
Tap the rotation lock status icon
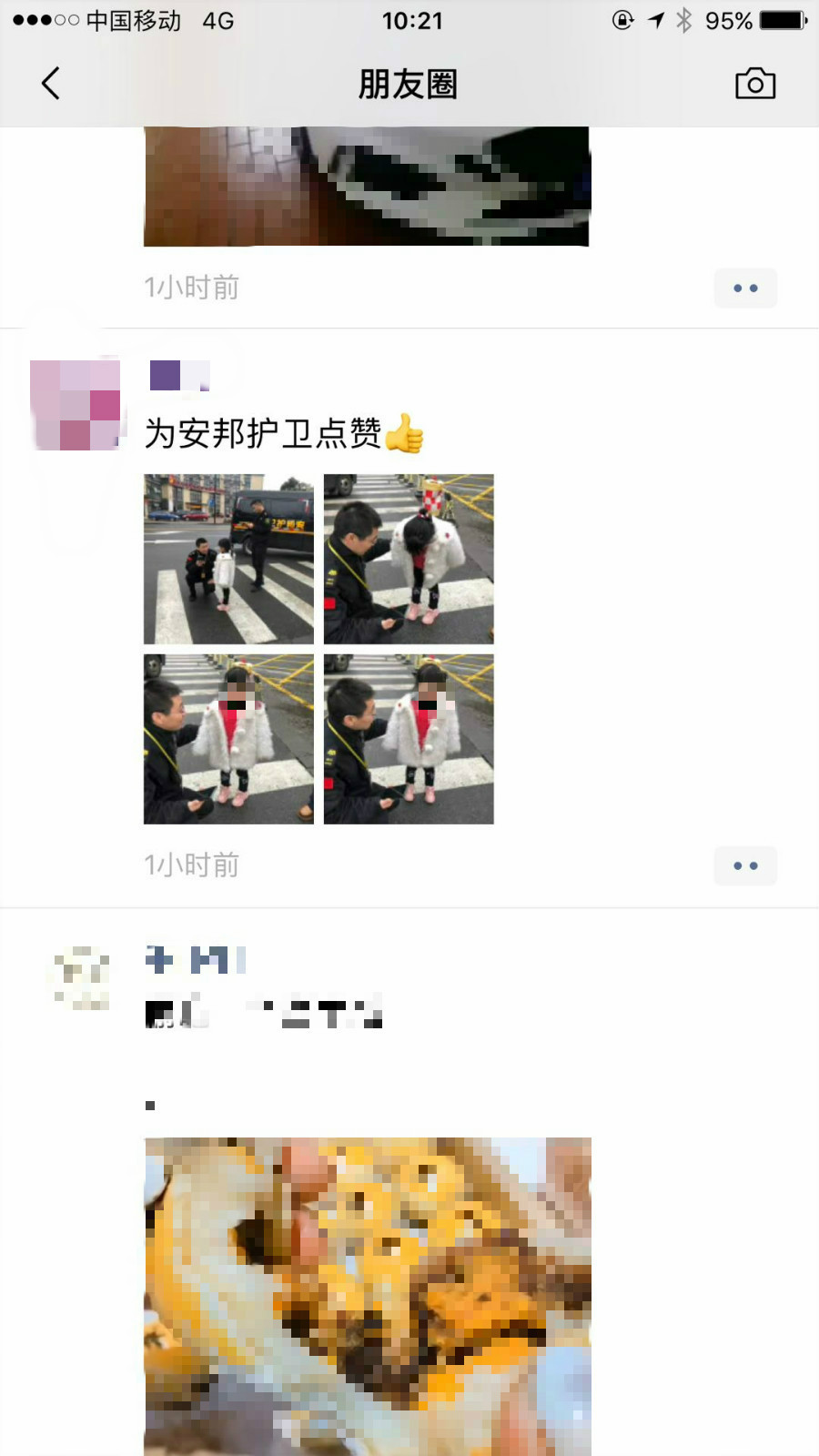[x=623, y=20]
